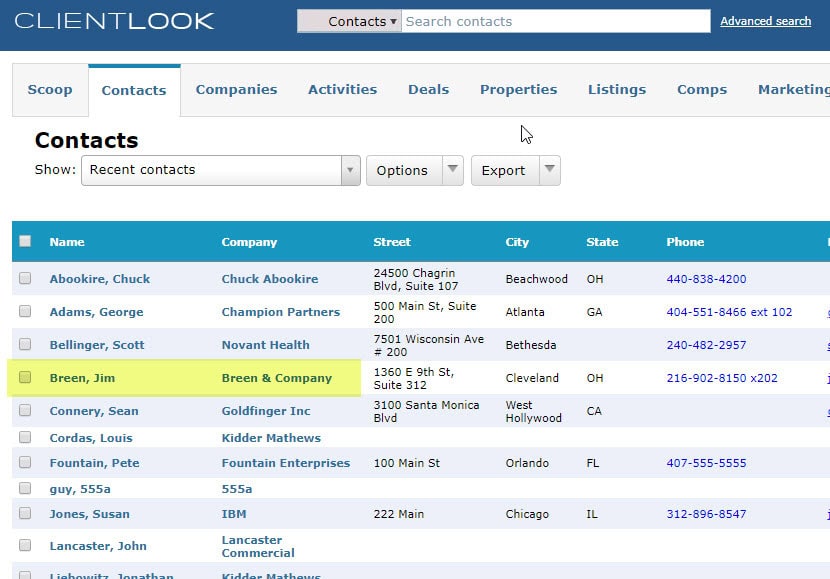Open the Goldfinger Inc company link
The width and height of the screenshot is (830, 579).
click(266, 411)
